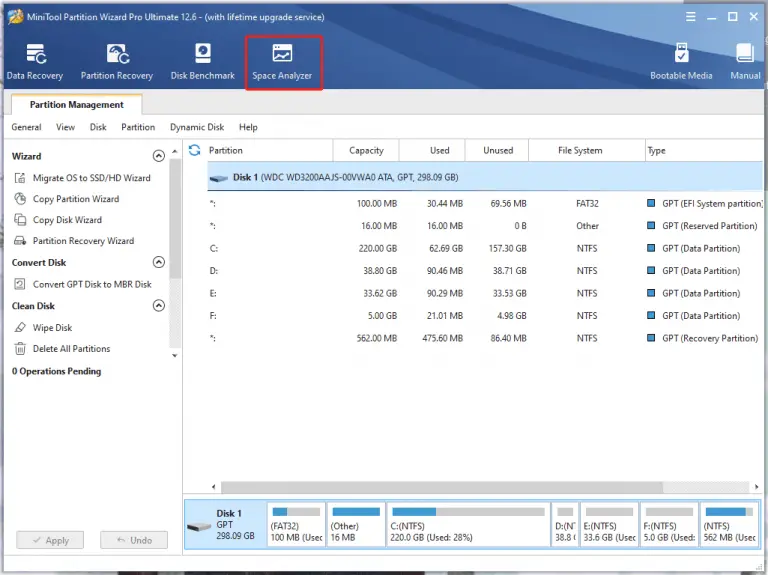Launch Partition Recovery from the toolbar

point(117,62)
